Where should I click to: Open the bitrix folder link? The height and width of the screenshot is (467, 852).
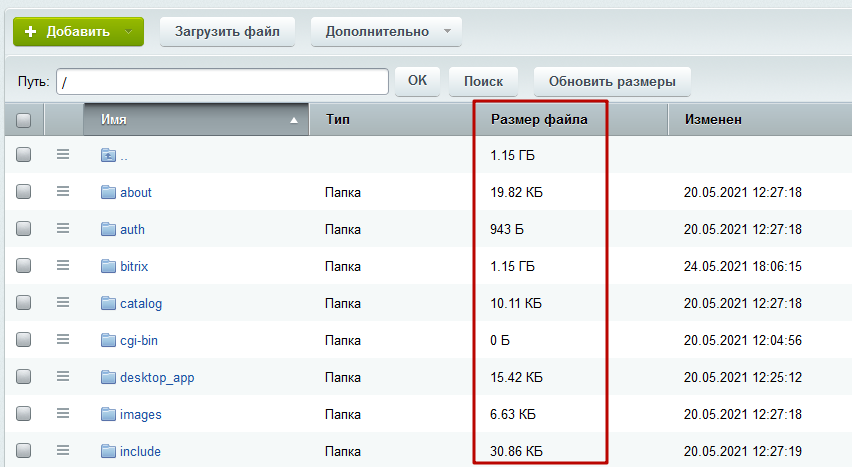134,266
